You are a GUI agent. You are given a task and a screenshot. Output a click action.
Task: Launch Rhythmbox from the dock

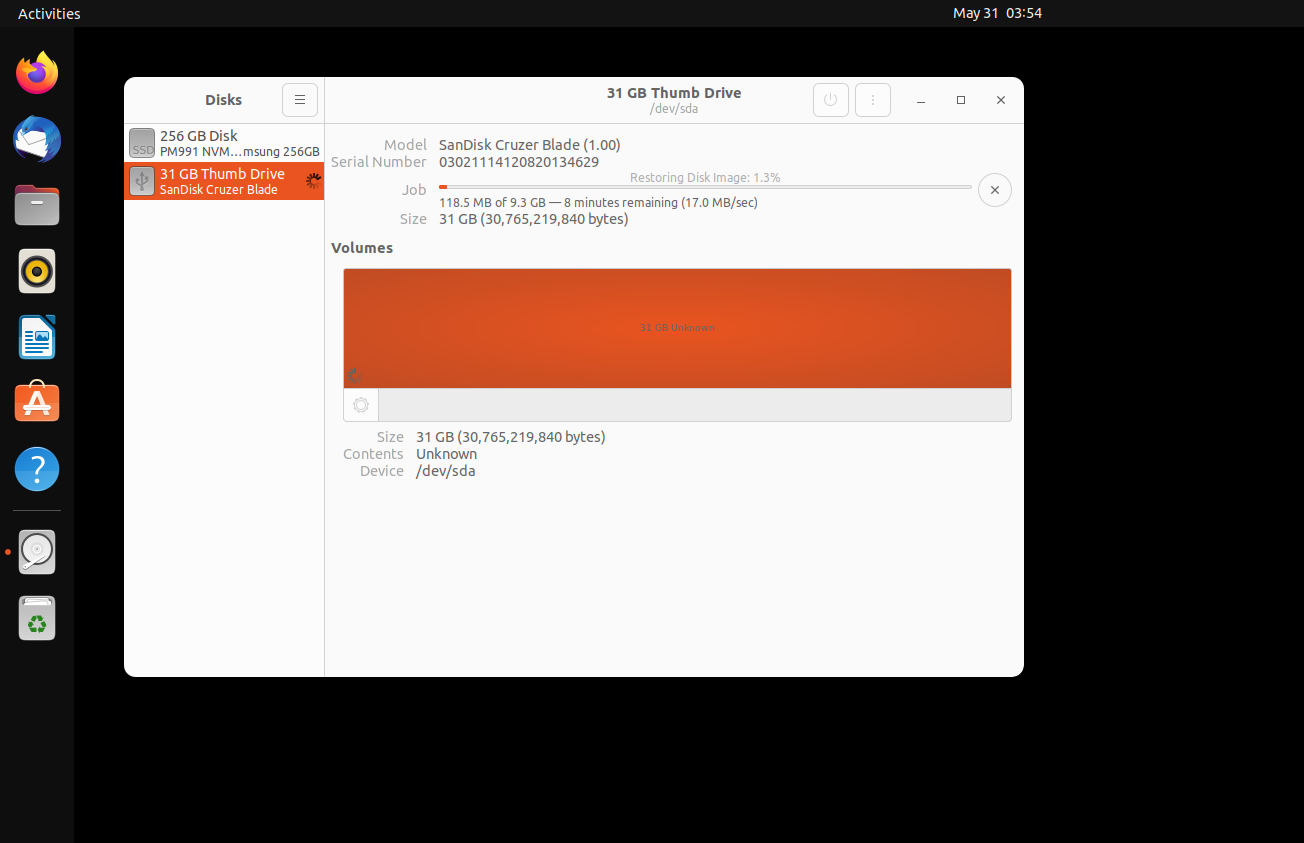[37, 271]
